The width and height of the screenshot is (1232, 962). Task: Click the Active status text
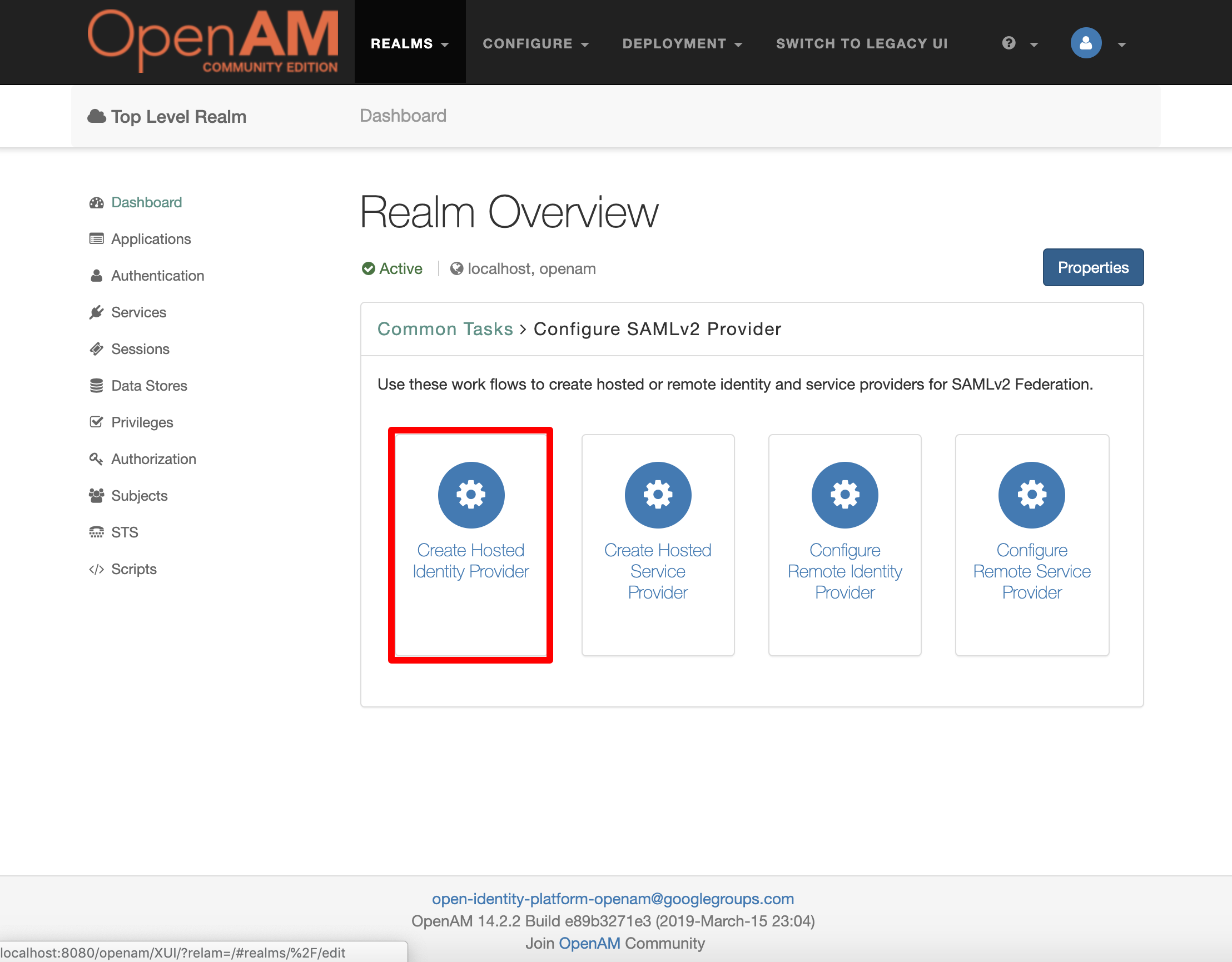[x=400, y=268]
